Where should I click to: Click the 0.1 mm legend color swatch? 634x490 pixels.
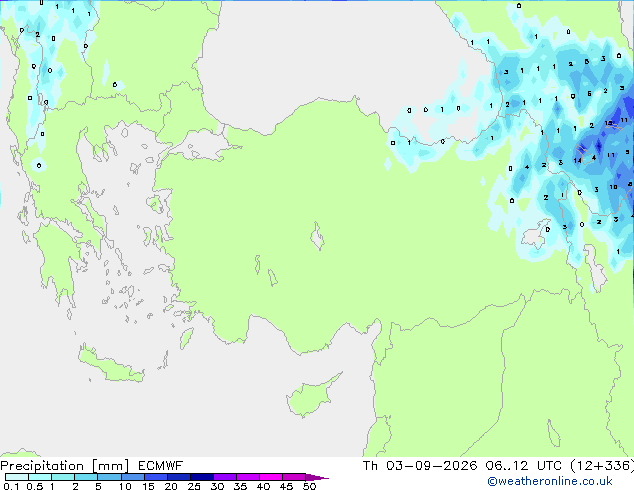pos(17,477)
